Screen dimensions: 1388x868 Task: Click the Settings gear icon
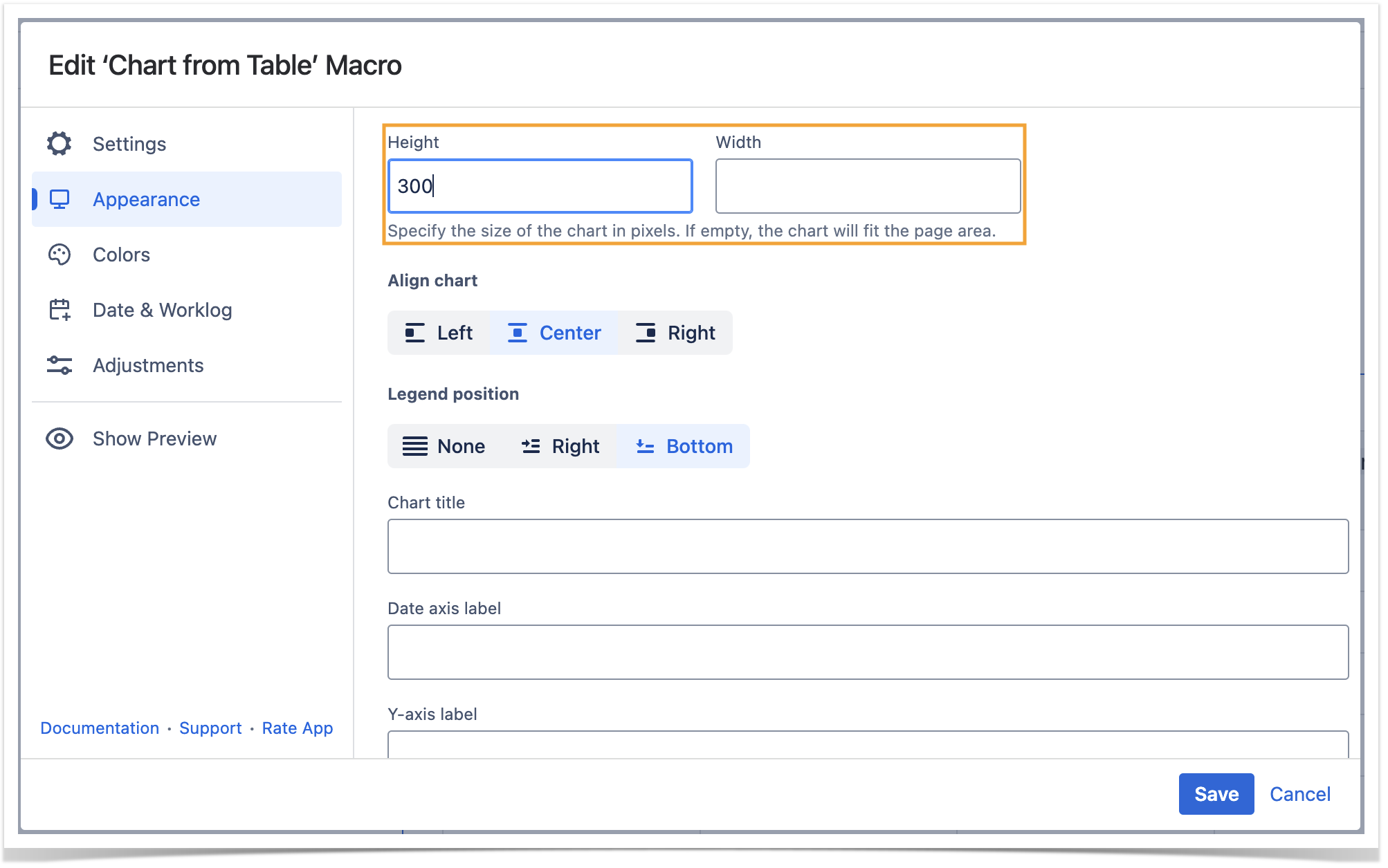click(x=60, y=144)
